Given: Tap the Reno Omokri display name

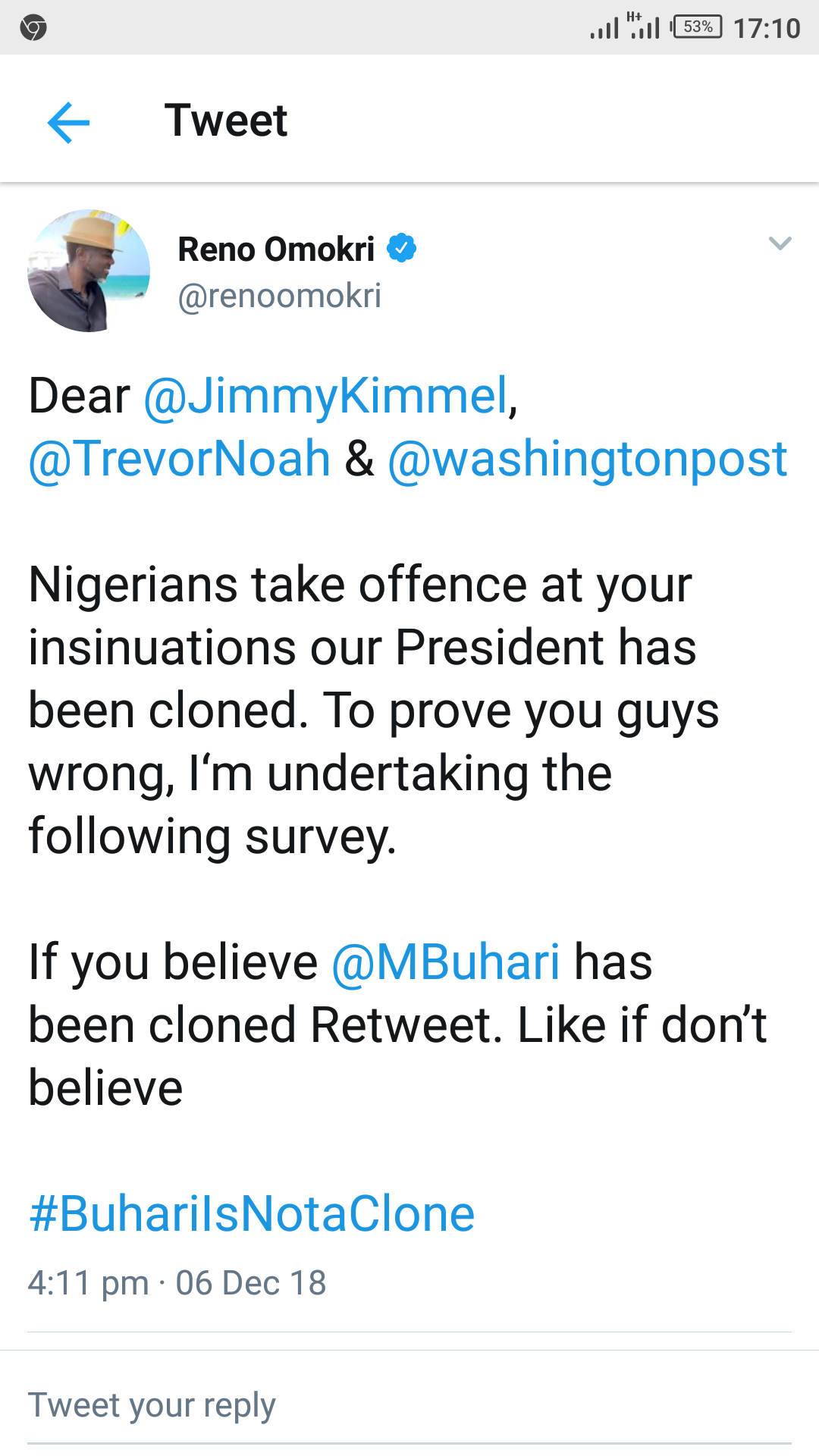Looking at the screenshot, I should (x=276, y=249).
